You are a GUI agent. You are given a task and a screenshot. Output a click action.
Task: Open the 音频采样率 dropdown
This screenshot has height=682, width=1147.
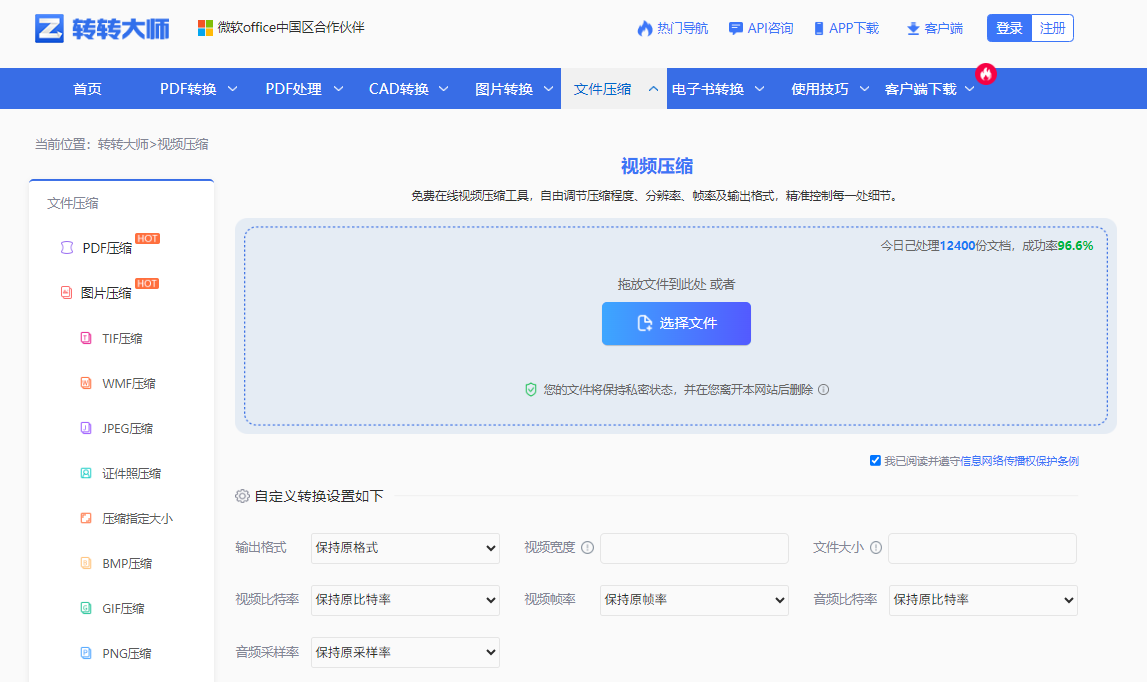pyautogui.click(x=405, y=652)
